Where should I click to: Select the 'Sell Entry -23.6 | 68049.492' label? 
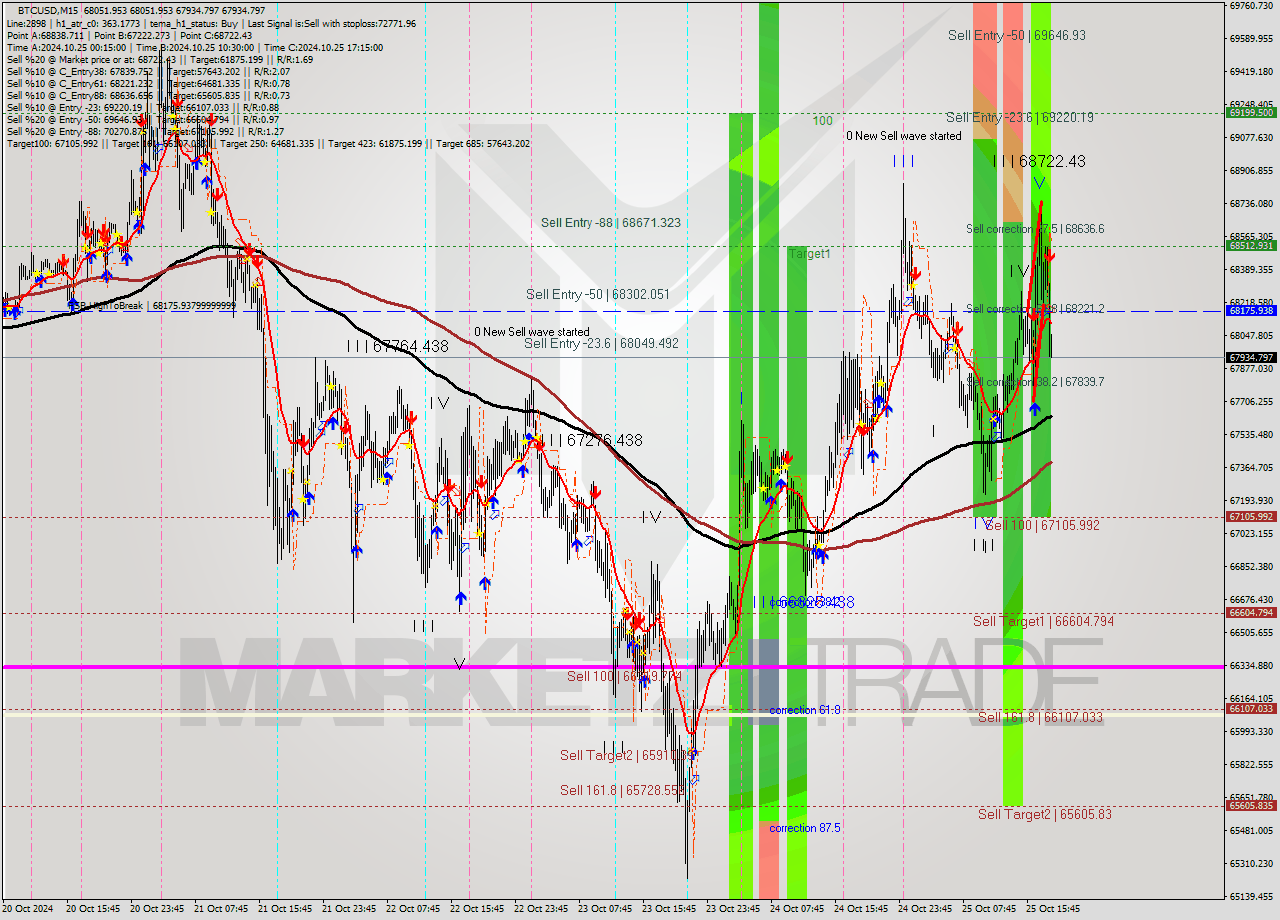(601, 343)
